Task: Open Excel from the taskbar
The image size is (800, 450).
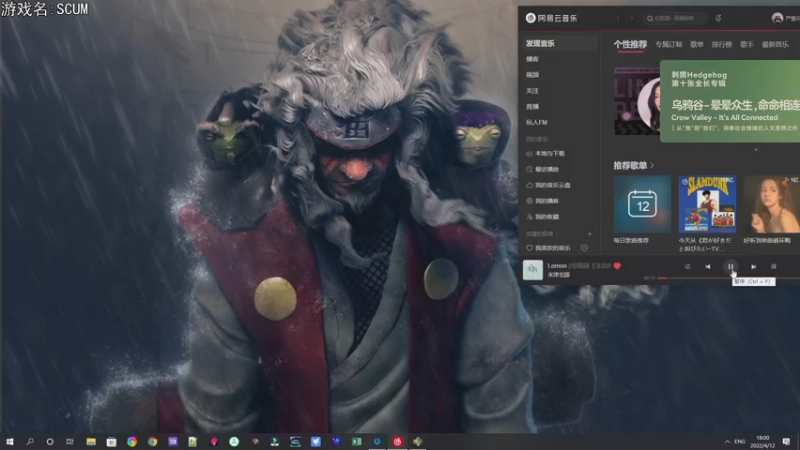Action: [357, 441]
